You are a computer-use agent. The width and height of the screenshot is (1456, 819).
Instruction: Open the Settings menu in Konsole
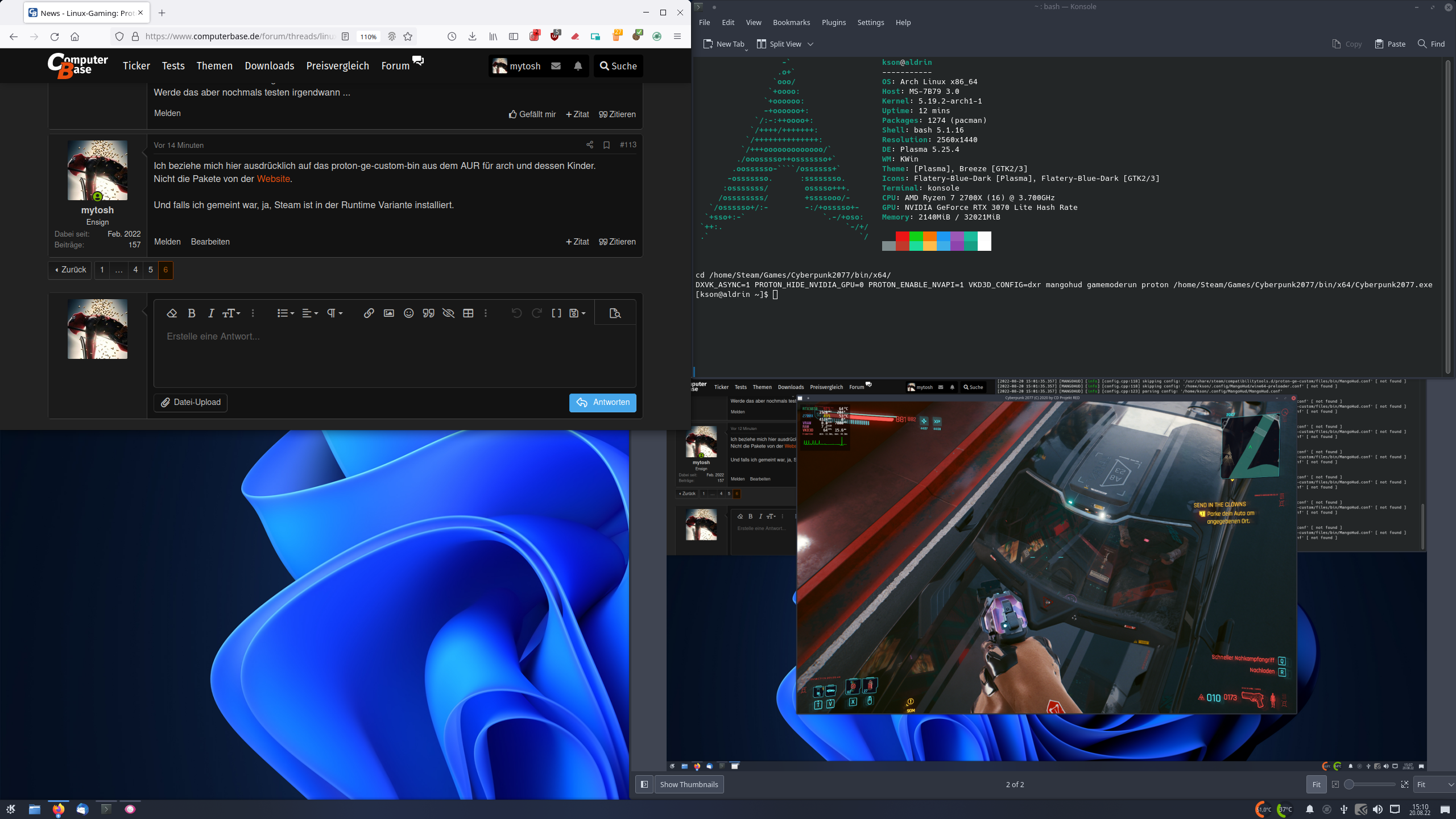click(870, 22)
